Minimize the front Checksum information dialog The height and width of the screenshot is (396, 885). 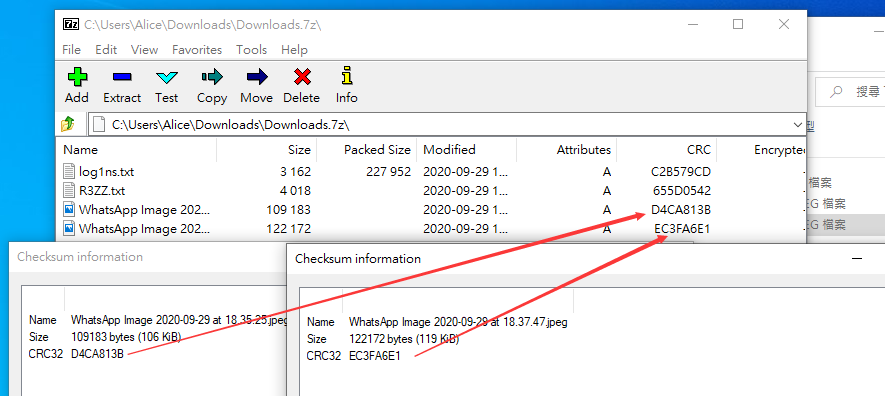pos(857,258)
